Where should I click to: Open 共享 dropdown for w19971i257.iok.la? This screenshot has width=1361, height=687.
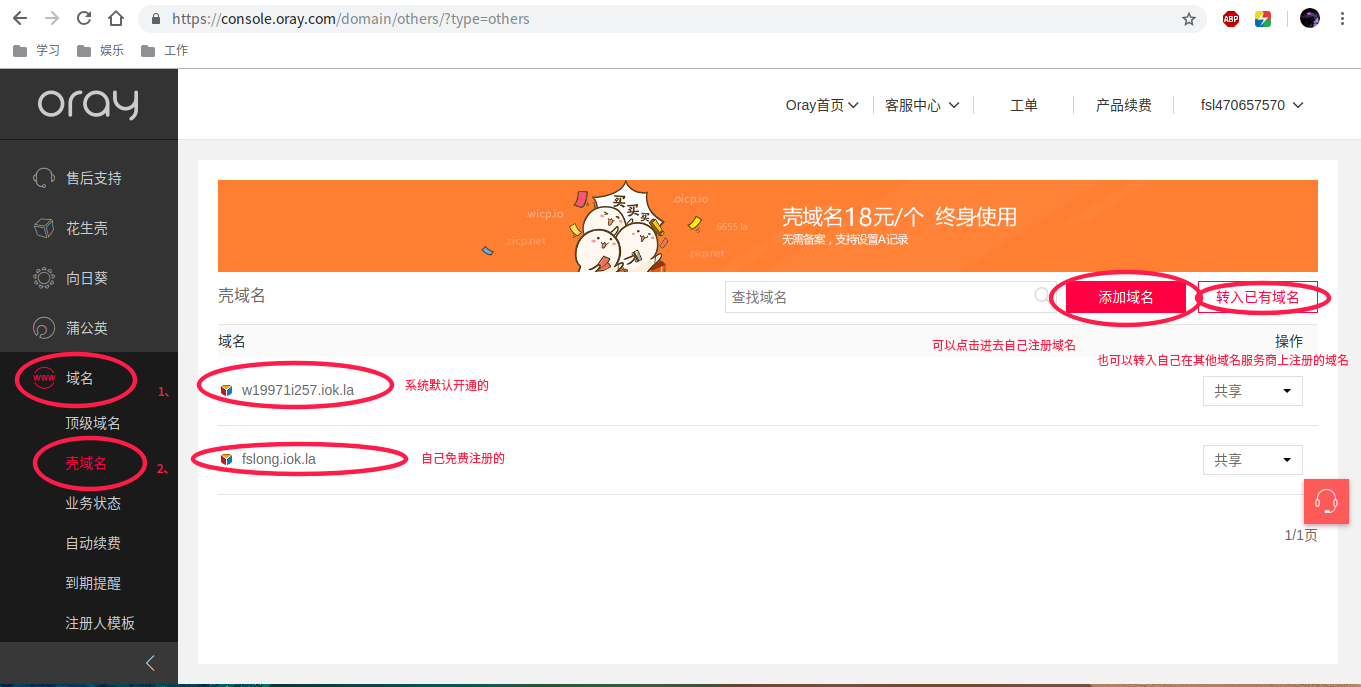pos(1252,391)
